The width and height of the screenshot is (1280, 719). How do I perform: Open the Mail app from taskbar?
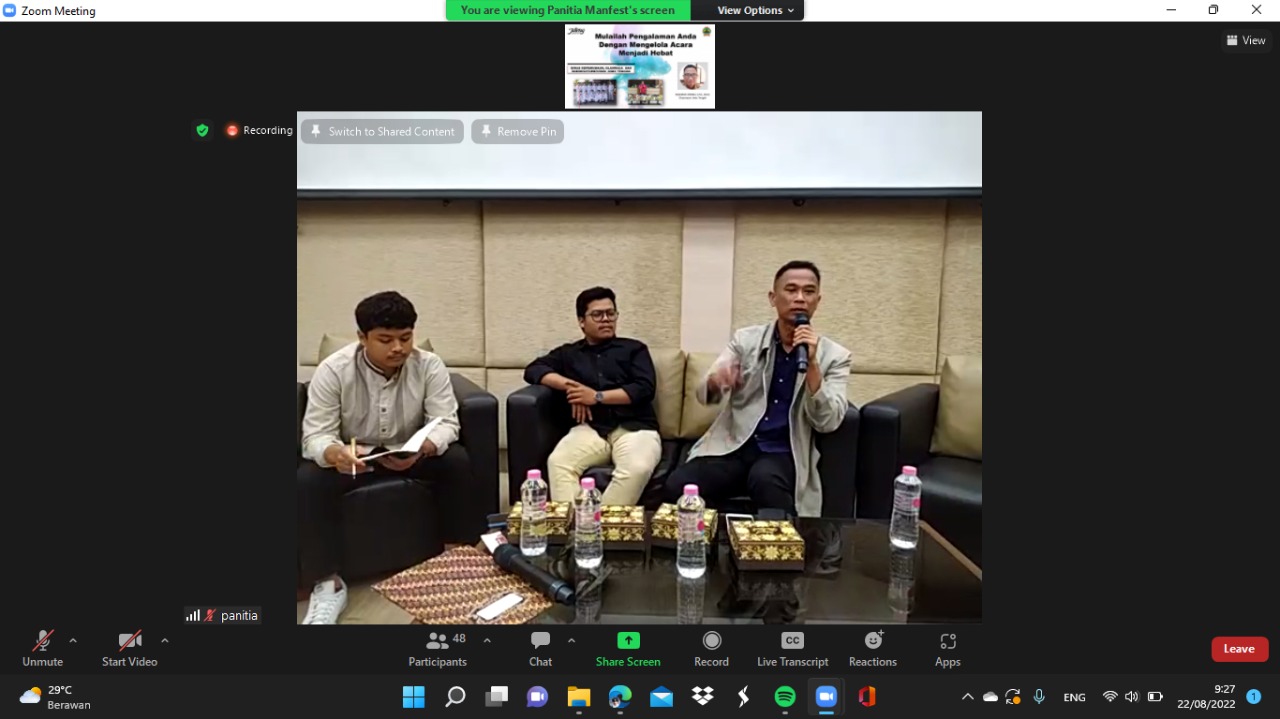click(x=661, y=696)
